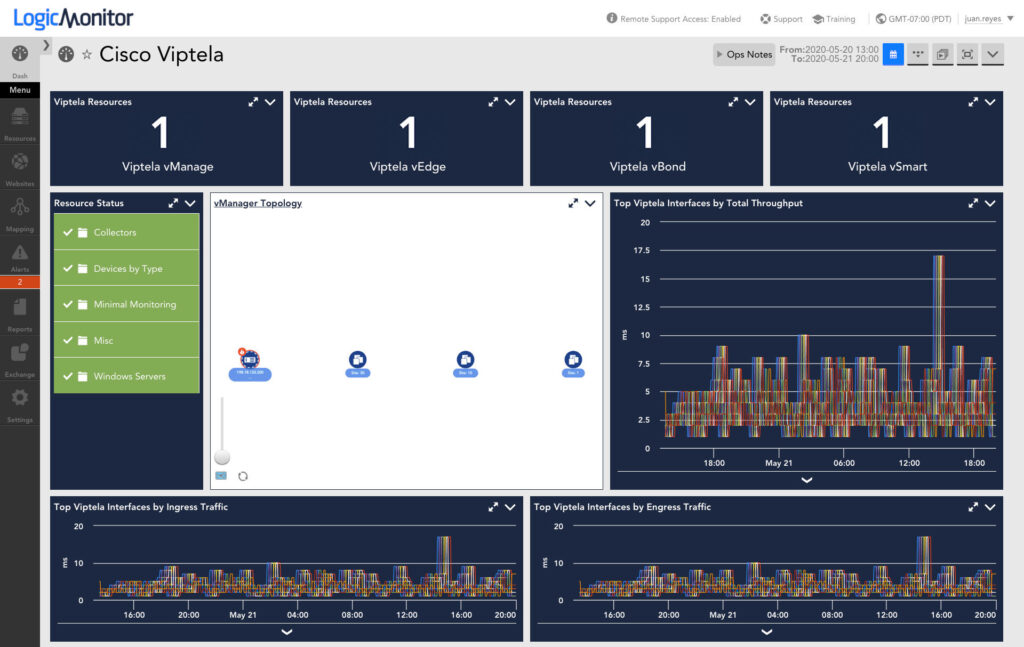
Task: Click the vEdge device node in topology
Action: coord(358,360)
